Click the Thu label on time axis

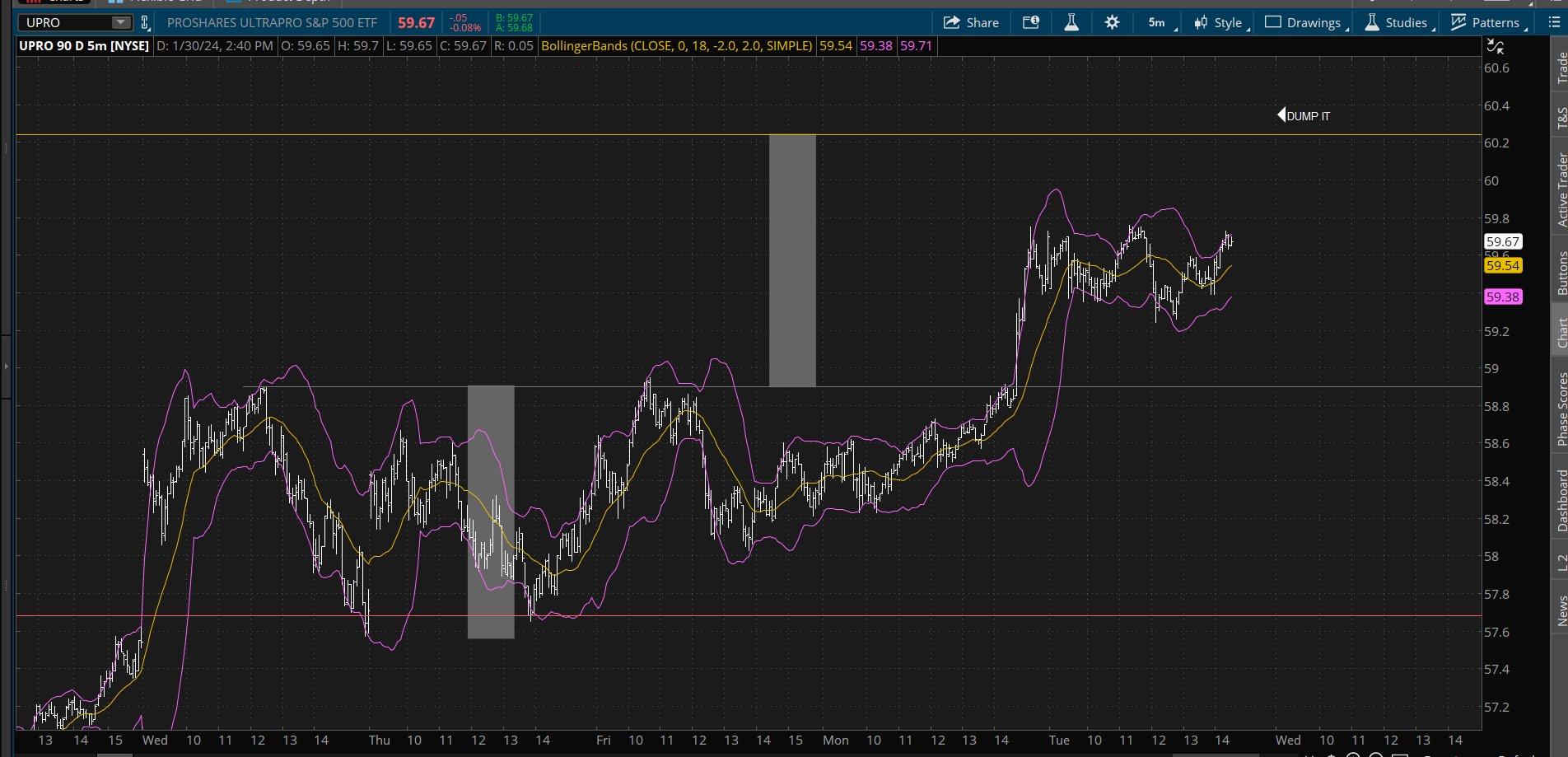pyautogui.click(x=380, y=740)
